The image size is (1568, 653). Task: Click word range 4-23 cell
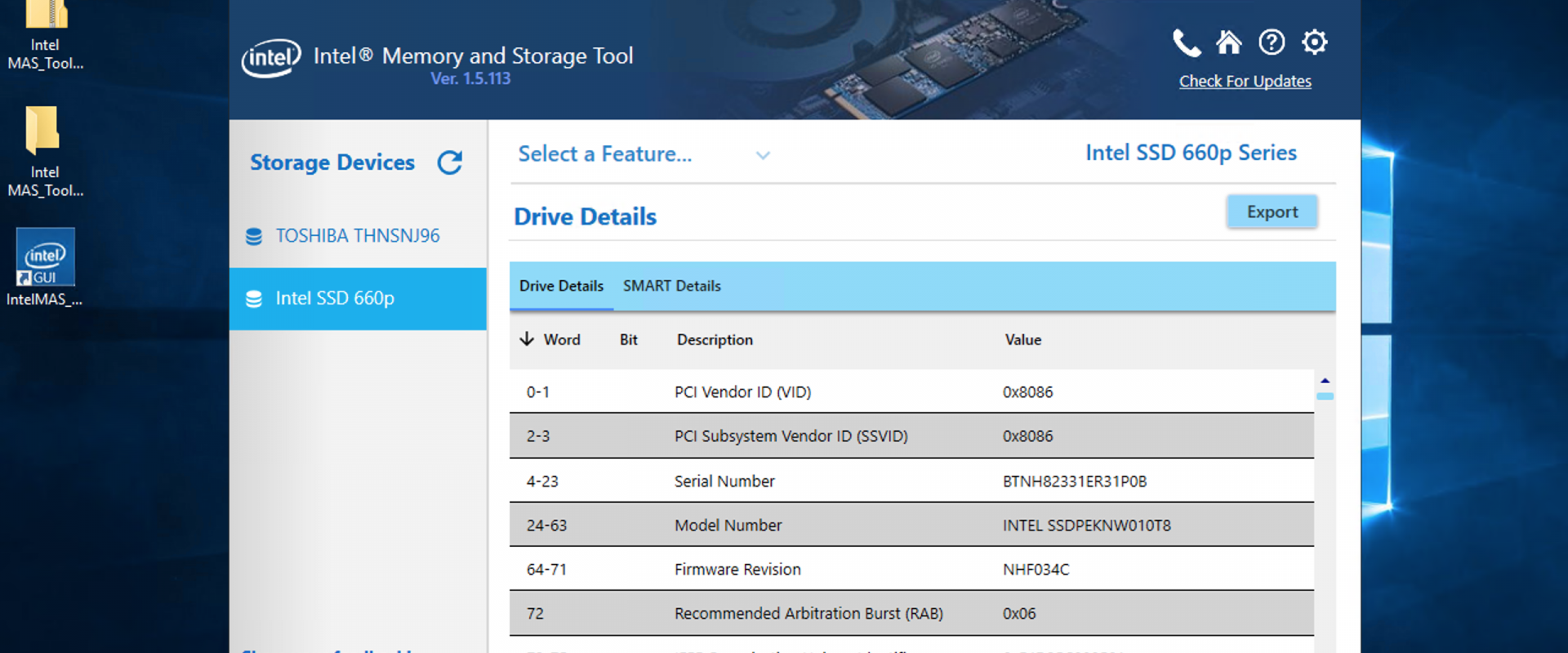542,482
